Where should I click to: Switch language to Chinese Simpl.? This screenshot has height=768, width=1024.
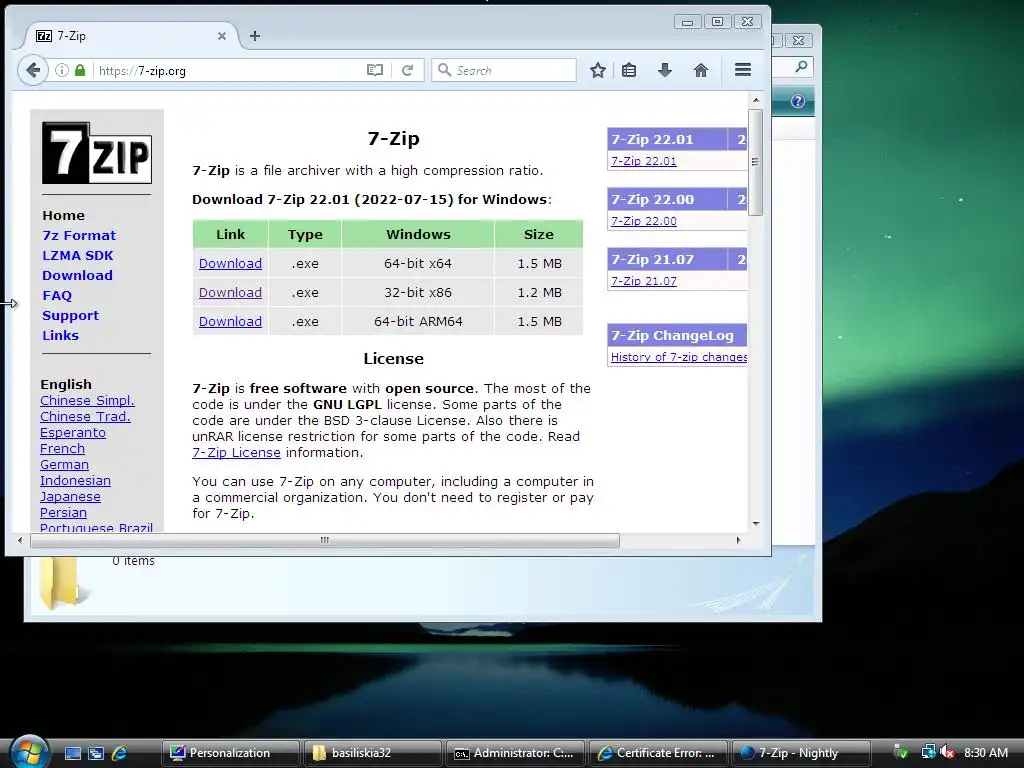[87, 400]
